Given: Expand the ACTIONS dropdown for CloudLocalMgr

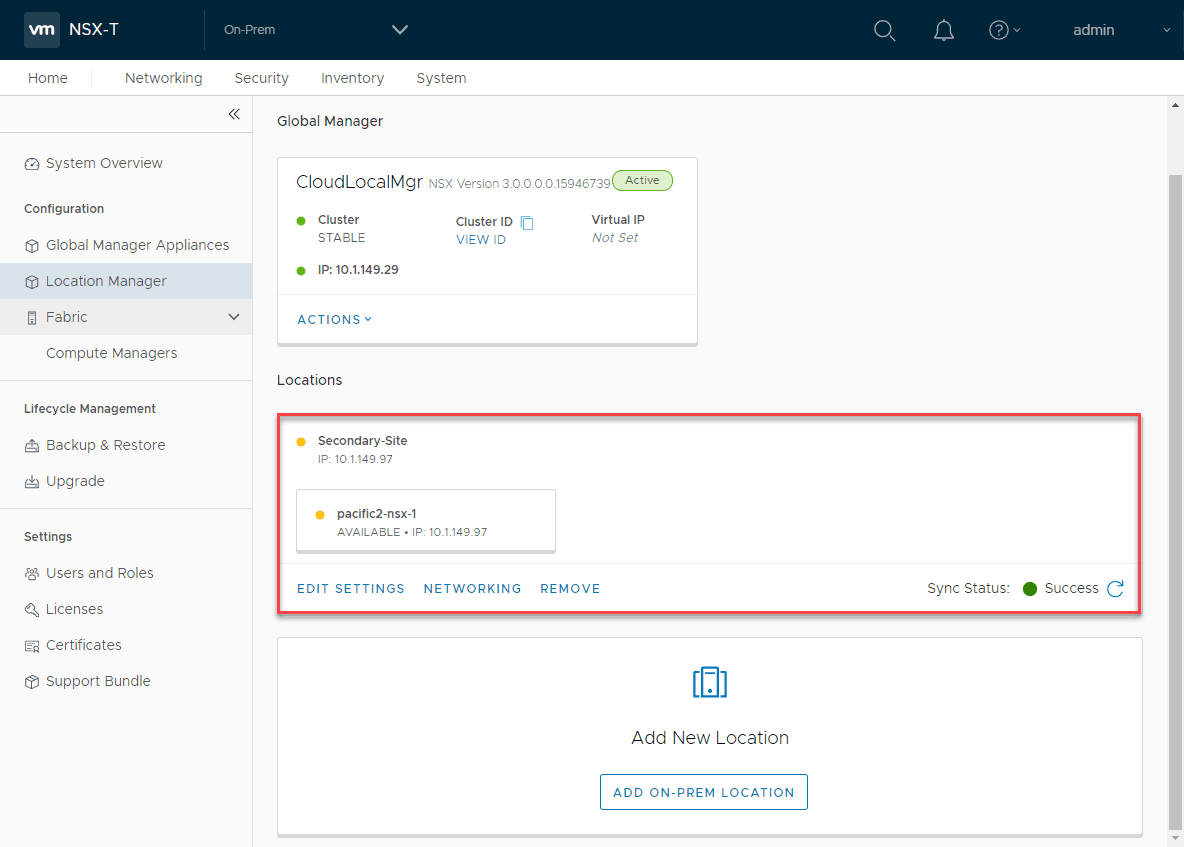Looking at the screenshot, I should coord(334,319).
